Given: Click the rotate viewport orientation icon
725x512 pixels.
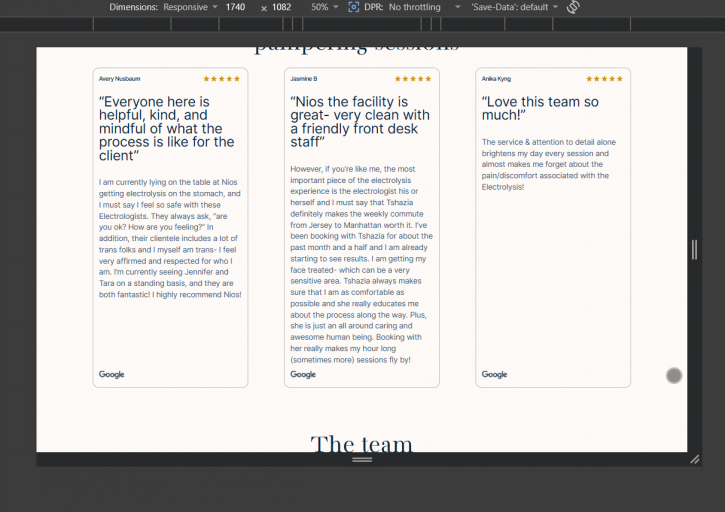Looking at the screenshot, I should (573, 7).
